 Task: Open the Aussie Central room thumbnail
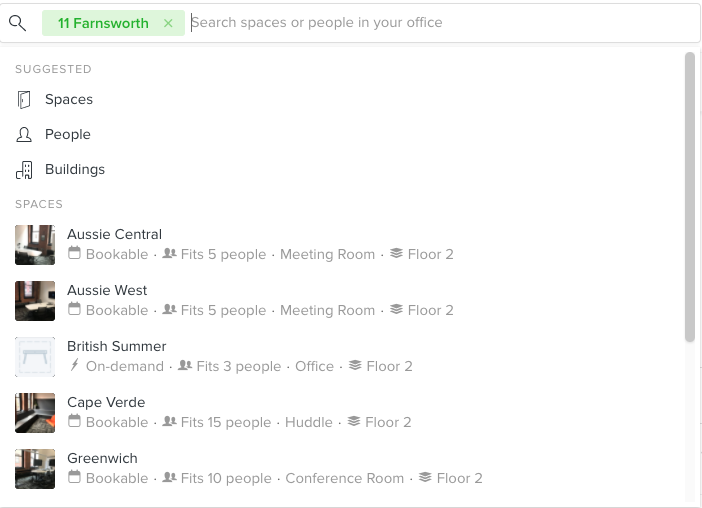[35, 245]
